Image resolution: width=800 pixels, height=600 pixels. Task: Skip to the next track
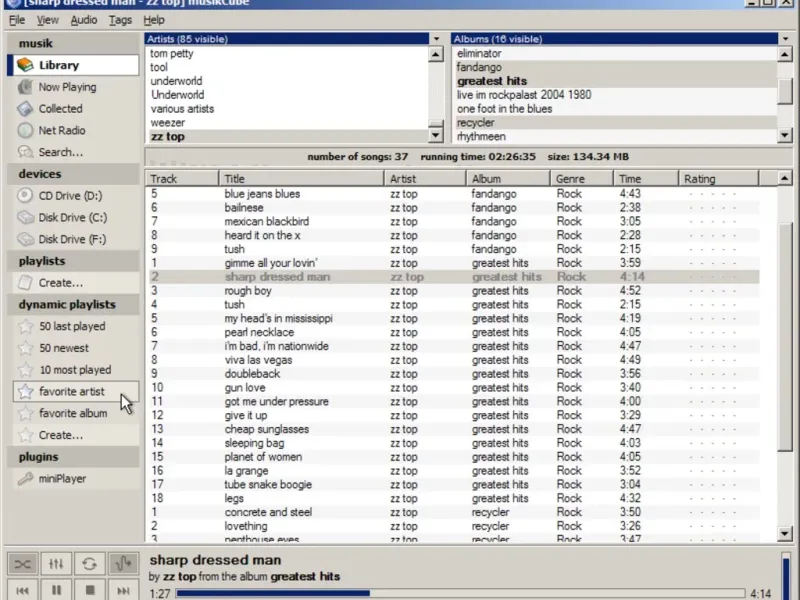[x=122, y=591]
